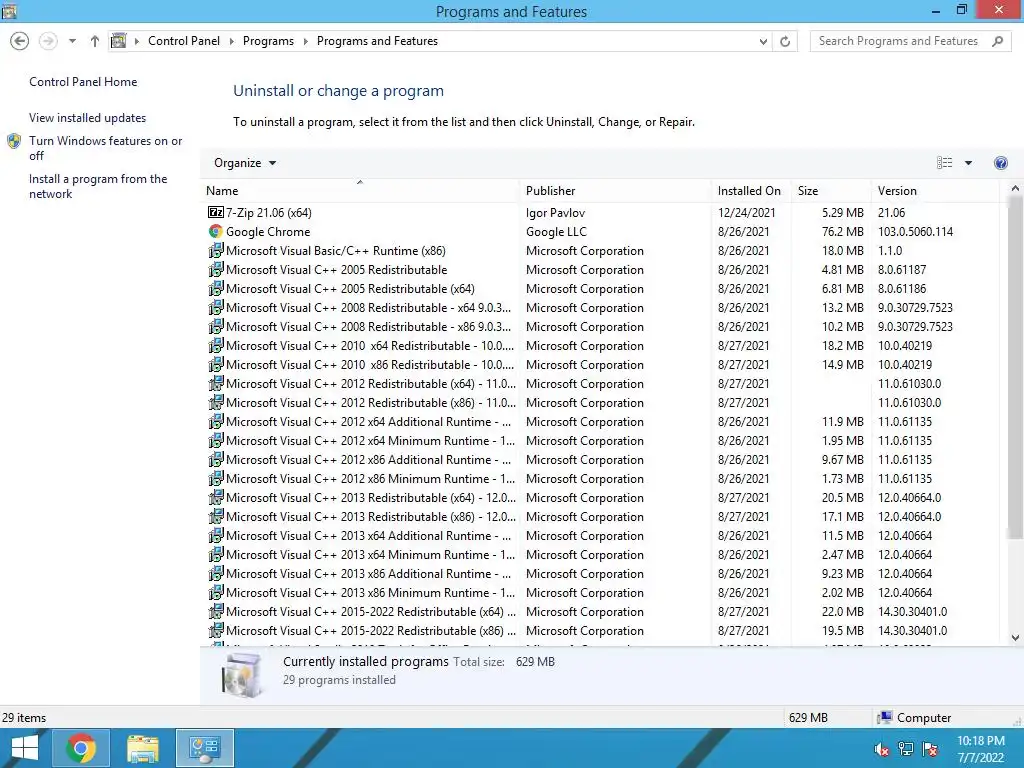Sort by the Version column header
1024x768 pixels.
click(935, 191)
